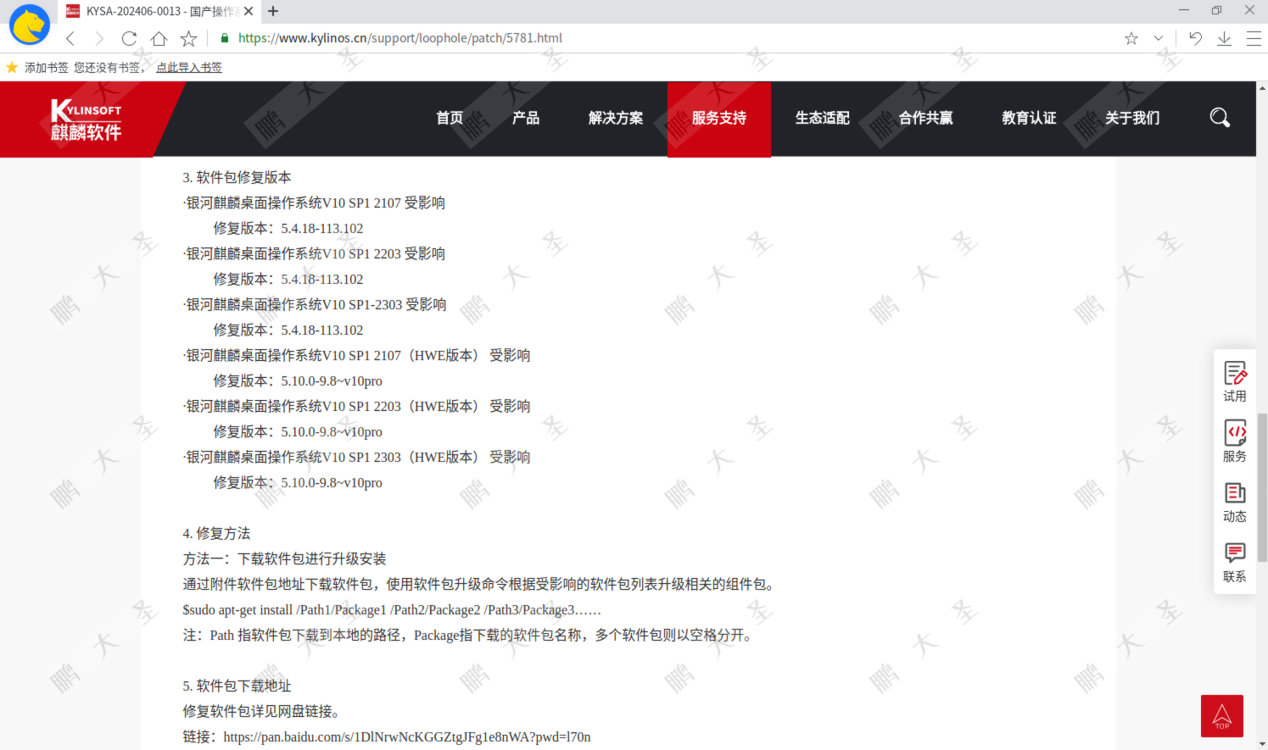Click the page vertical scrollbar thumb

1262,486
